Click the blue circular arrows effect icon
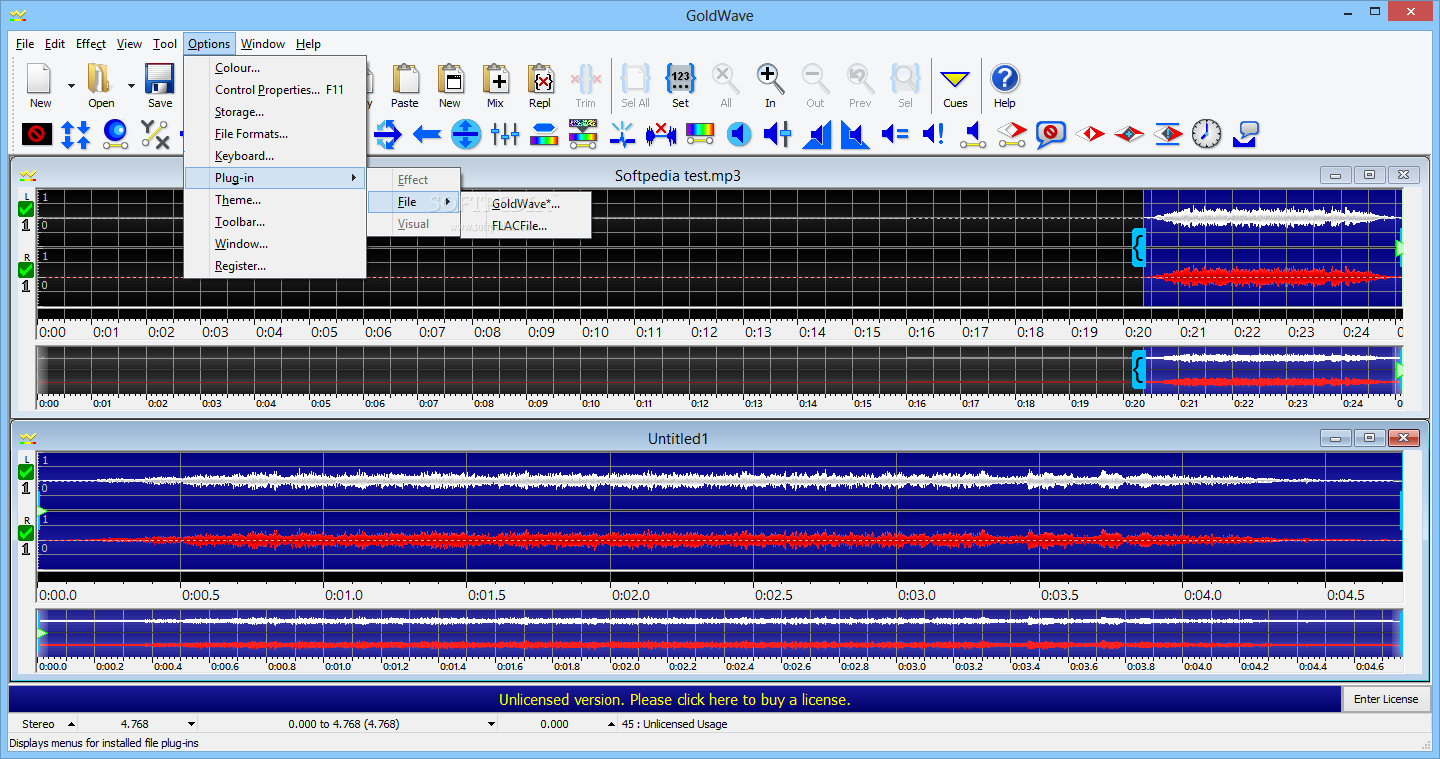 tap(388, 133)
